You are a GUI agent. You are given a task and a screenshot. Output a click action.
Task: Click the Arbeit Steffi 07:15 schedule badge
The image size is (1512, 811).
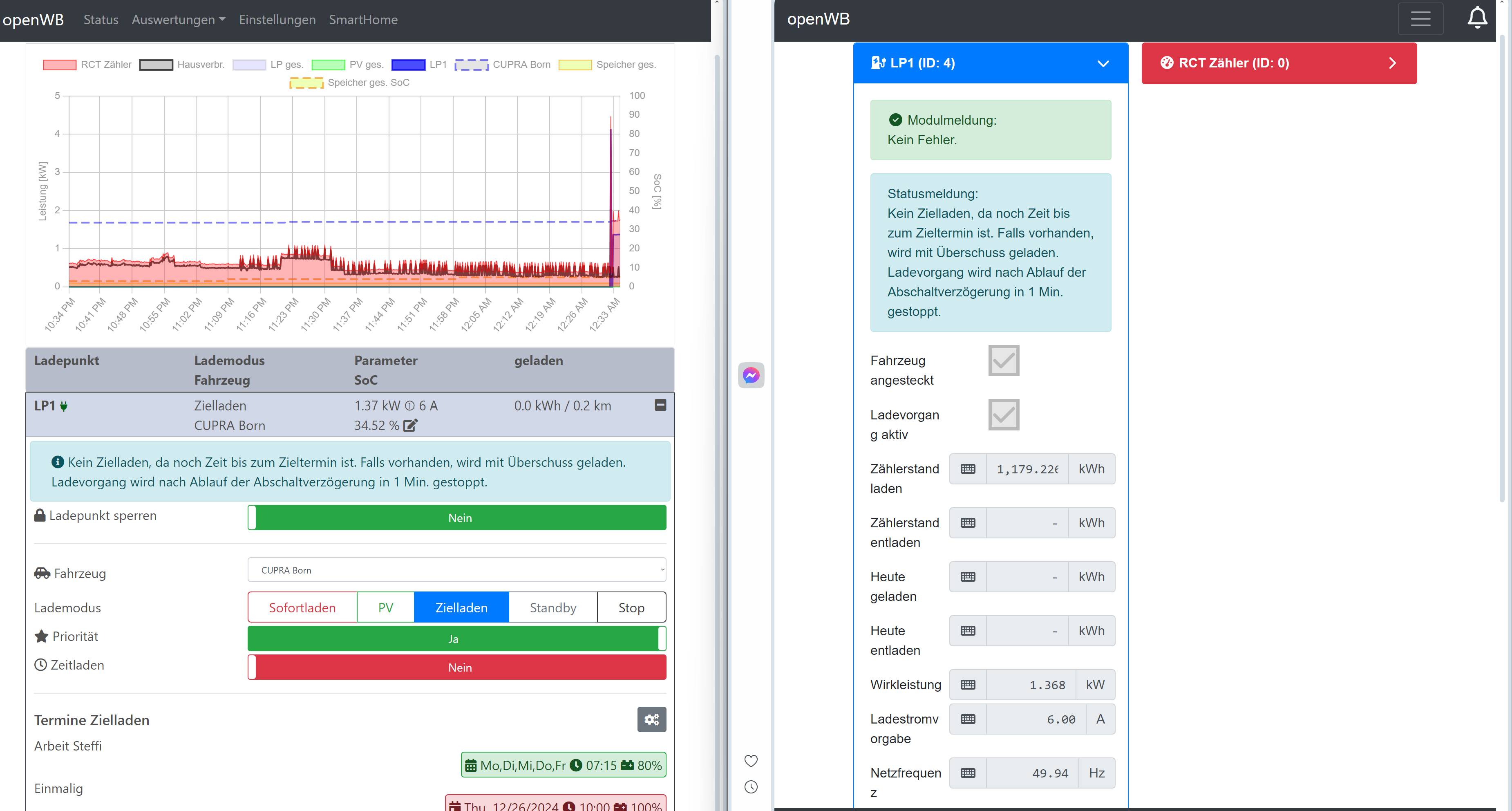pyautogui.click(x=563, y=765)
